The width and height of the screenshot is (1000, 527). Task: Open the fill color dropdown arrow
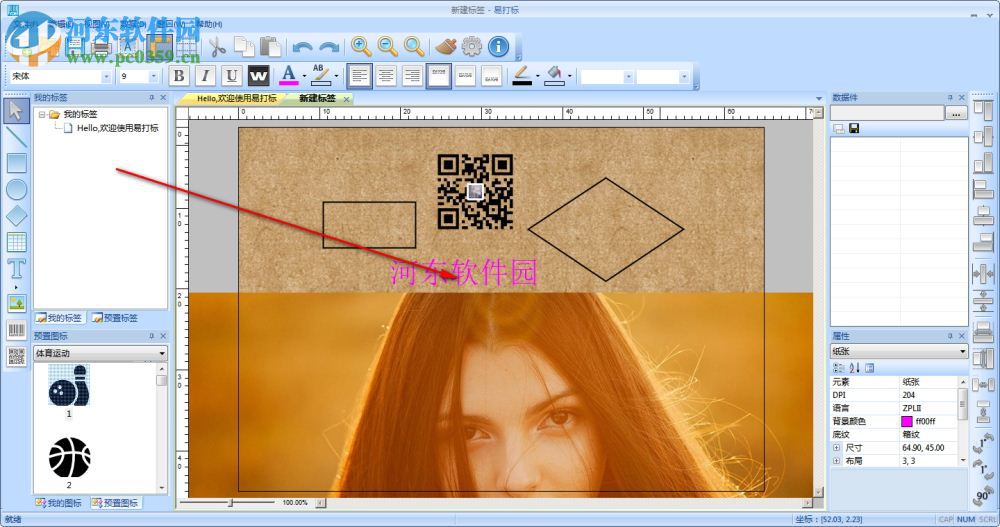[569, 77]
